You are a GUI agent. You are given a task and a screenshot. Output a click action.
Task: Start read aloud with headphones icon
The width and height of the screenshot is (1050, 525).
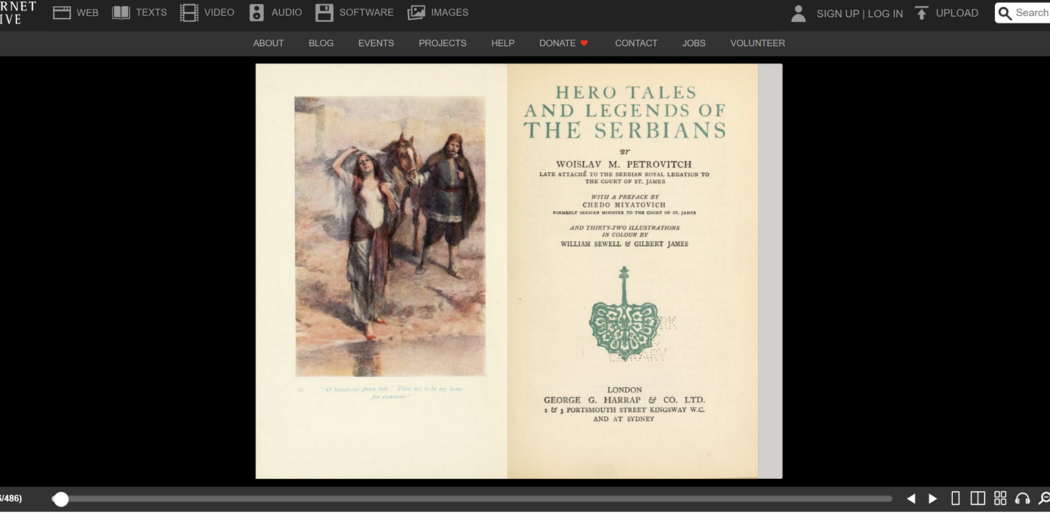pyautogui.click(x=1022, y=498)
